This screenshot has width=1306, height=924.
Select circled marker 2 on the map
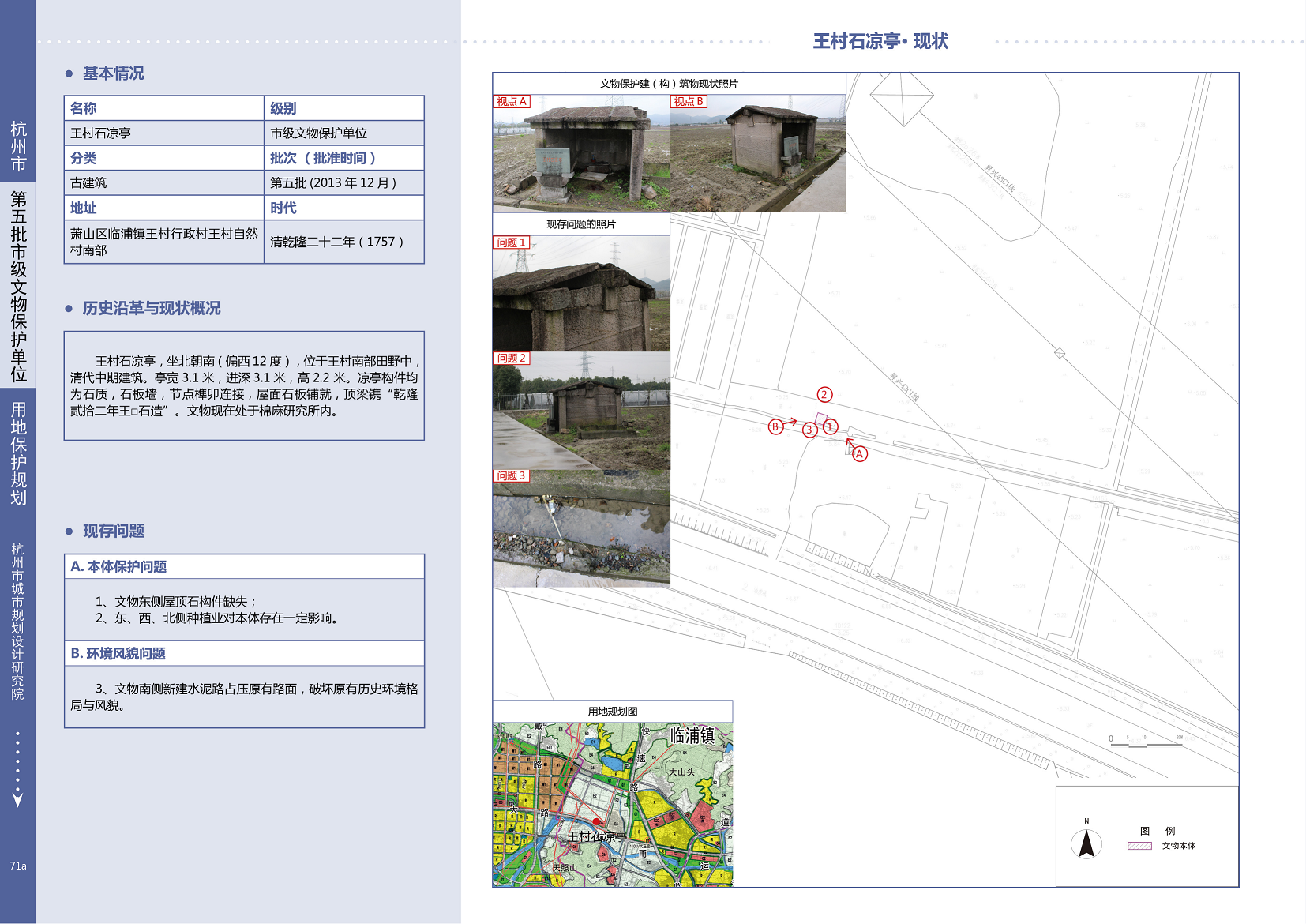coord(824,395)
